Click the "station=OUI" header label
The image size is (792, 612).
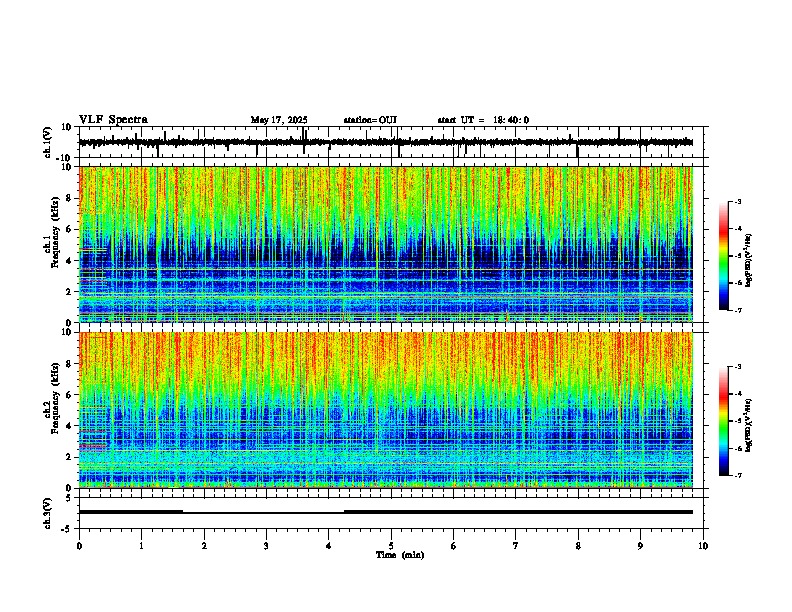[x=370, y=120]
